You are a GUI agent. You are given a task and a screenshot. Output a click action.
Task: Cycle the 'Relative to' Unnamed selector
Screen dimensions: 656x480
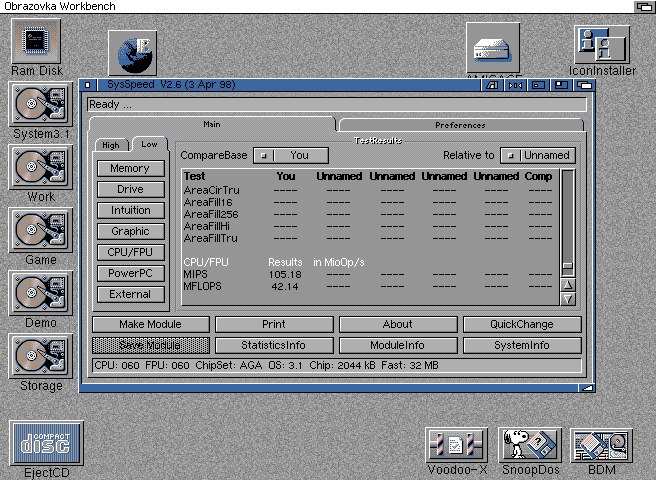(x=538, y=155)
